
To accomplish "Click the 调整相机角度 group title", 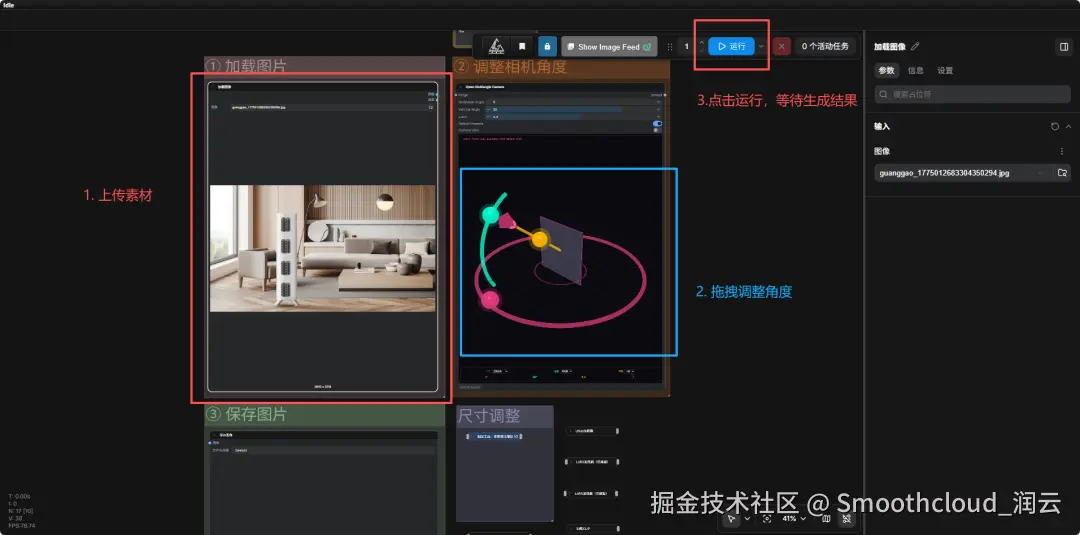I will (510, 67).
